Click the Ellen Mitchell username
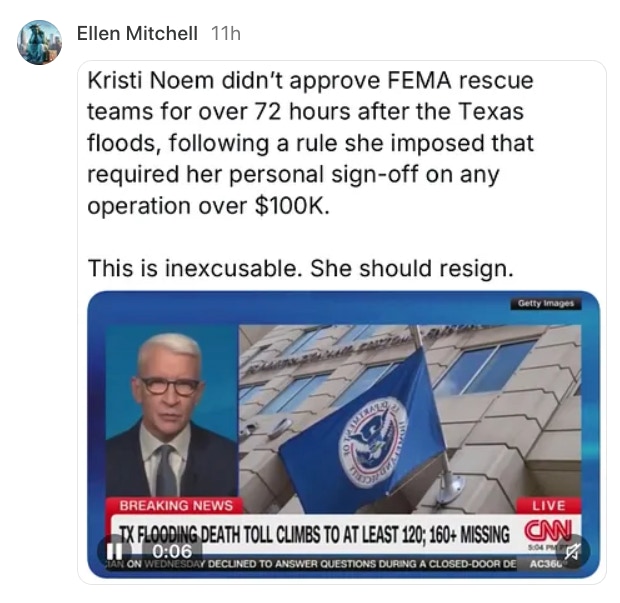The height and width of the screenshot is (603, 620). (137, 33)
